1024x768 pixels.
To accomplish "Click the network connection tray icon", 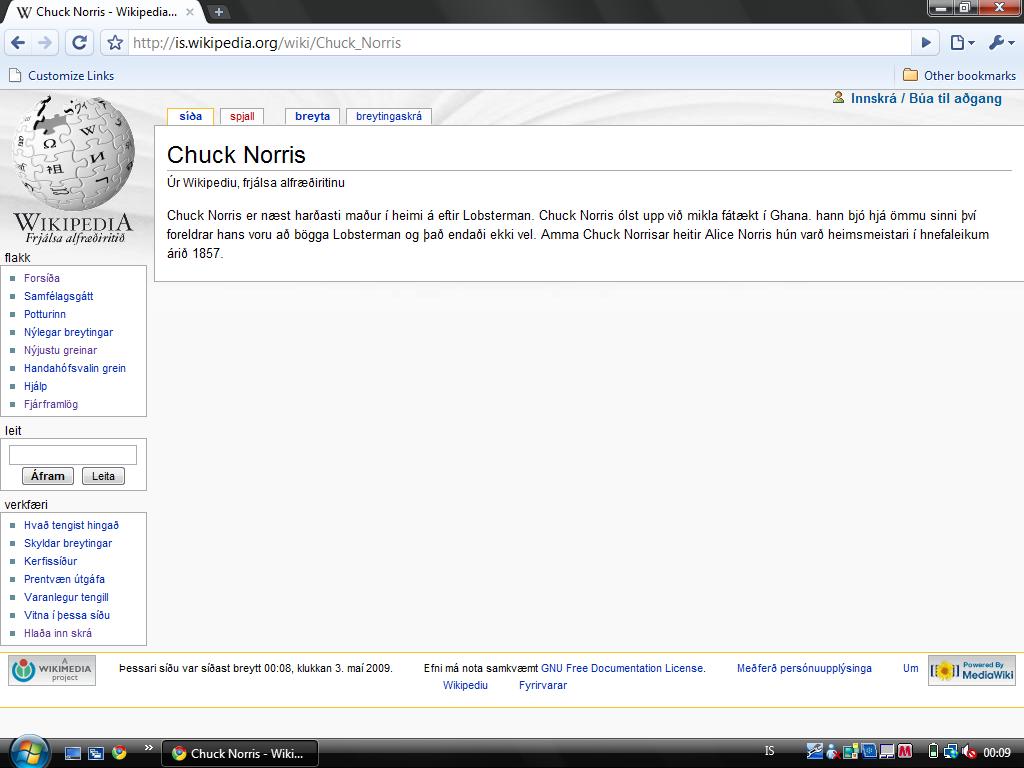I will coord(950,752).
